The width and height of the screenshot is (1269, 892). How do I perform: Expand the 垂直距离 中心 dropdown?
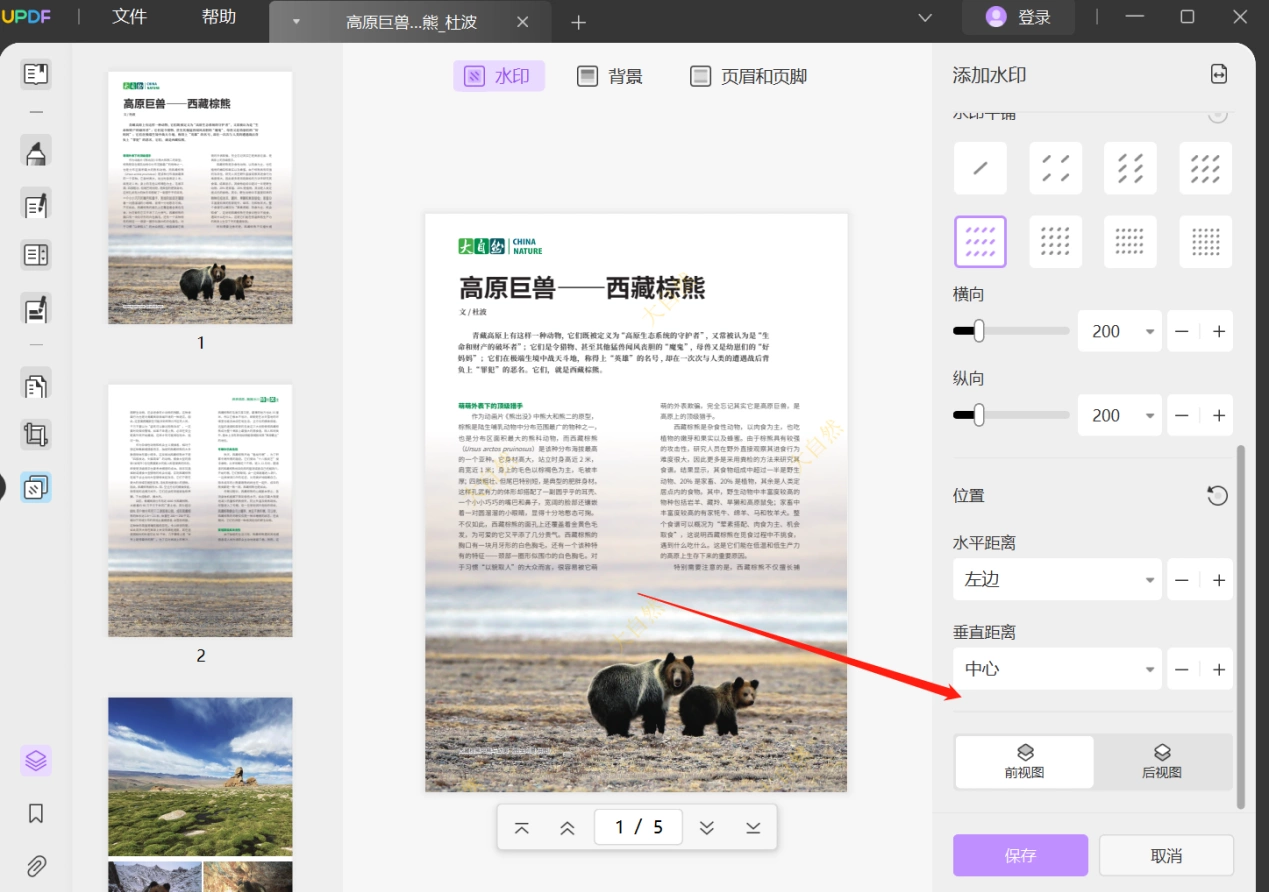point(1057,669)
